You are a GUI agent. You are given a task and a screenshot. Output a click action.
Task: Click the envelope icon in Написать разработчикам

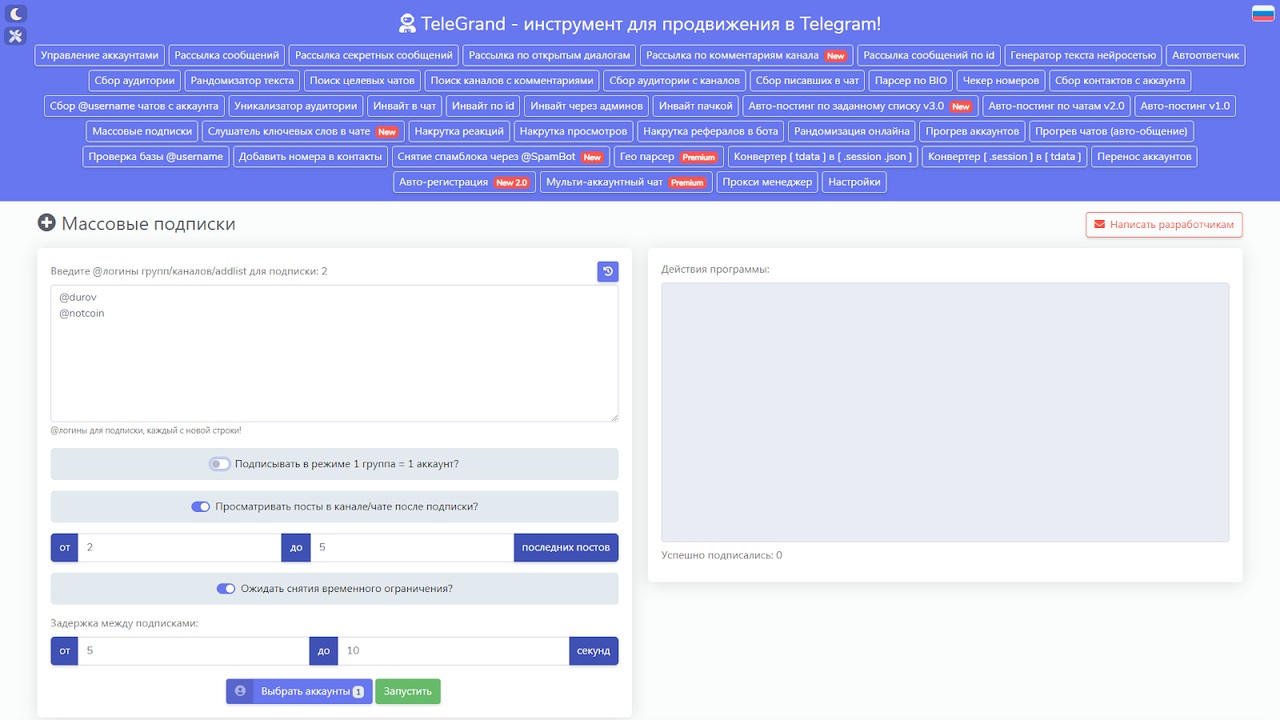coord(1101,224)
